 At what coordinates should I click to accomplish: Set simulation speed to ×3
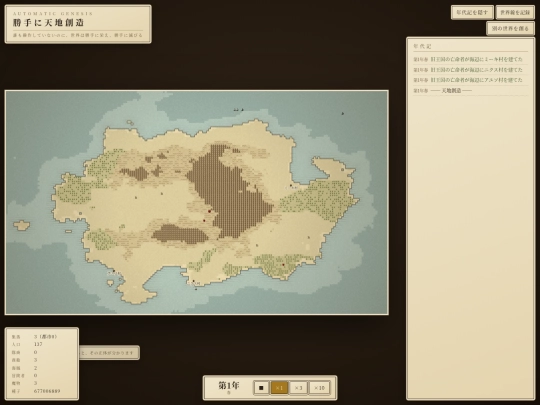[x=298, y=388]
